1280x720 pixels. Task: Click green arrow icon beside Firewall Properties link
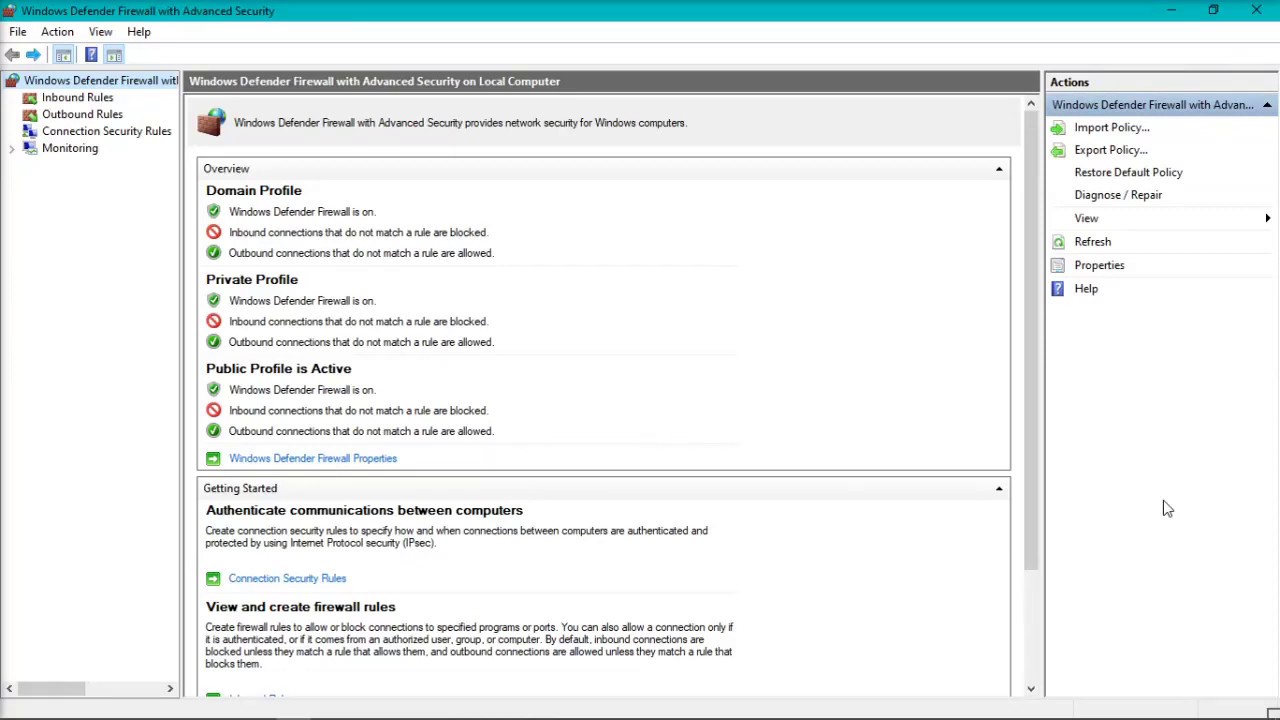(213, 458)
